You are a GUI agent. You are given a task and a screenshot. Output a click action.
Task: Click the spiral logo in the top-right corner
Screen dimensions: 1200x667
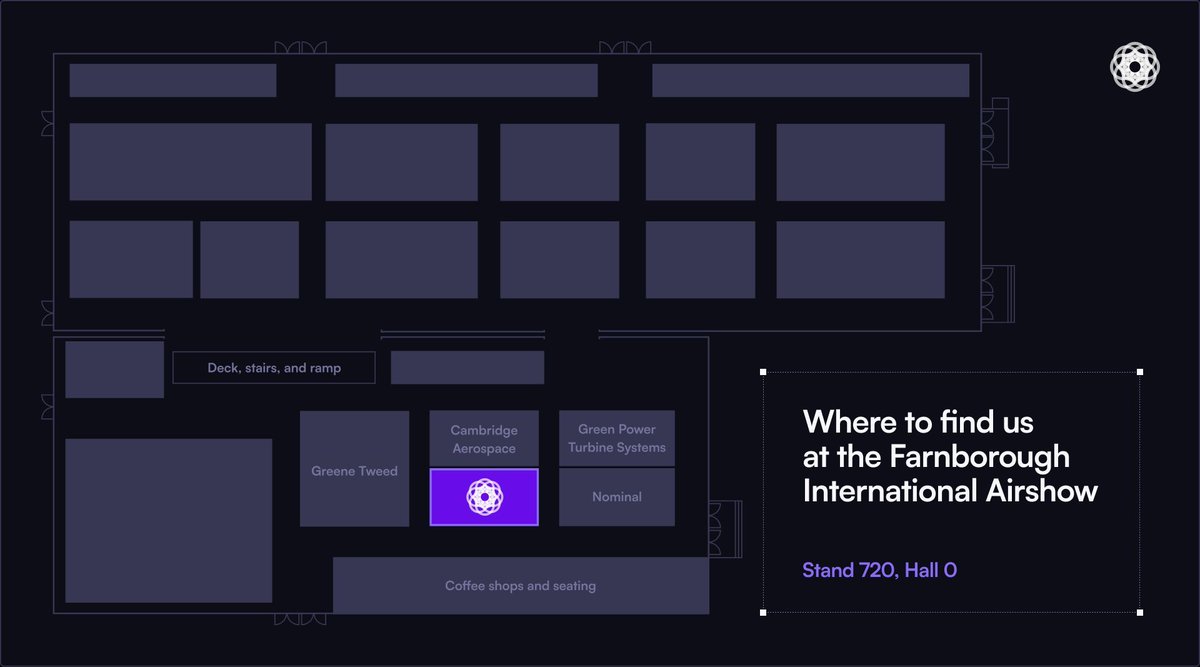[x=1136, y=67]
